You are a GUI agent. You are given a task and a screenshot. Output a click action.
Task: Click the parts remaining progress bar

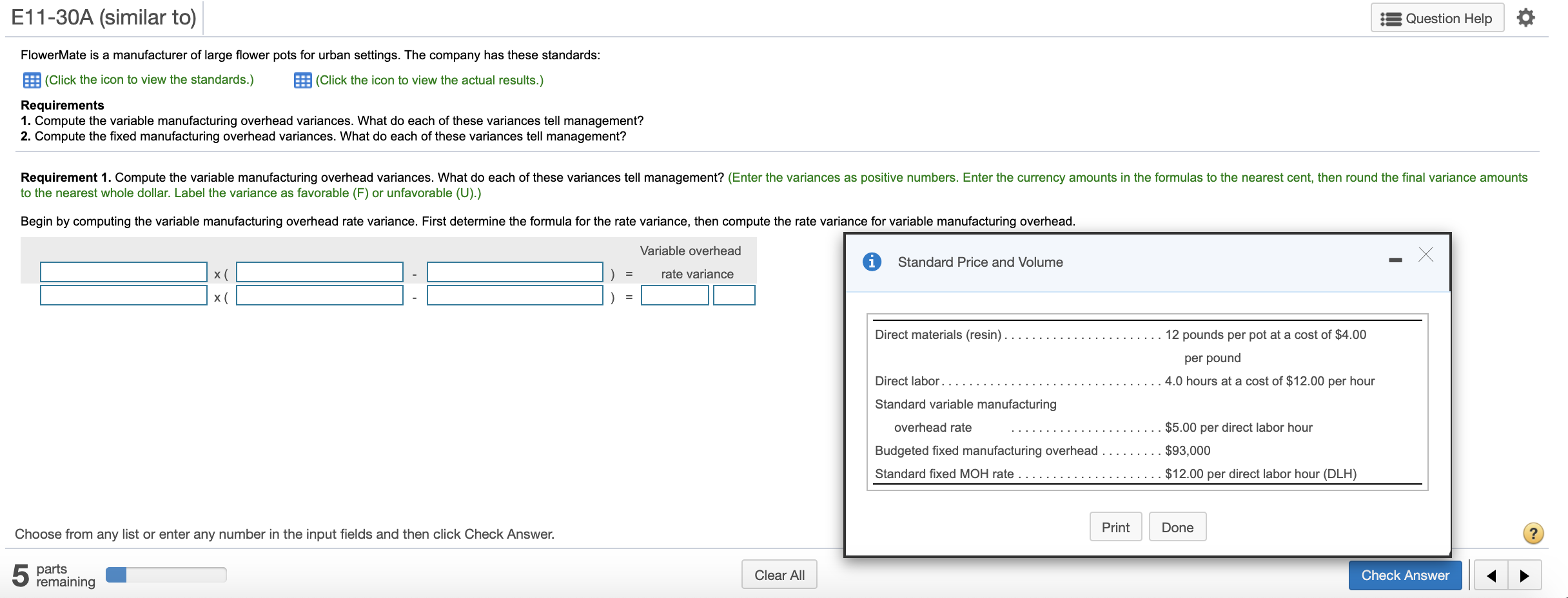pos(166,575)
